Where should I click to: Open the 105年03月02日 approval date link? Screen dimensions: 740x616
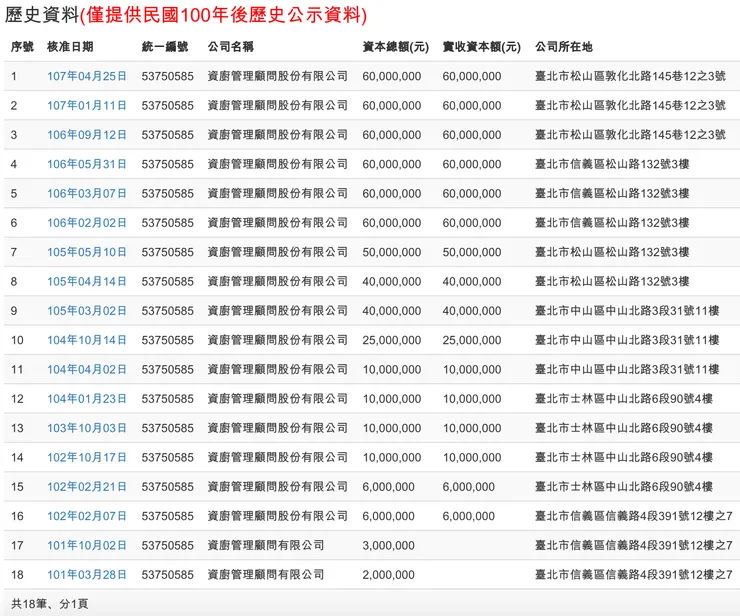(87, 311)
